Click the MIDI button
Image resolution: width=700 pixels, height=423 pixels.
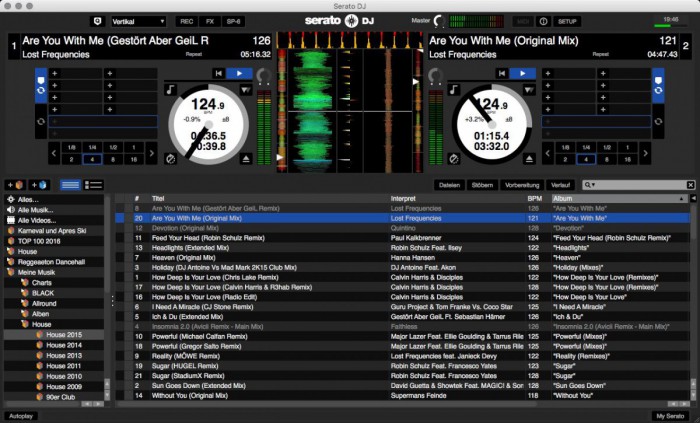(522, 21)
